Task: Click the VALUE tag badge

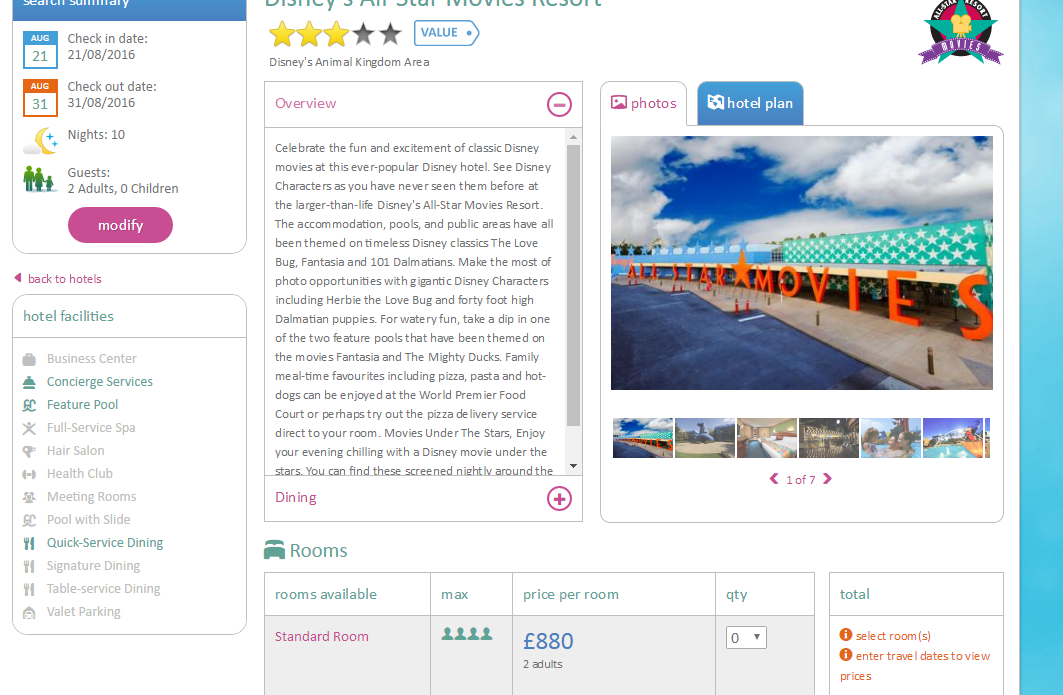Action: click(x=446, y=33)
